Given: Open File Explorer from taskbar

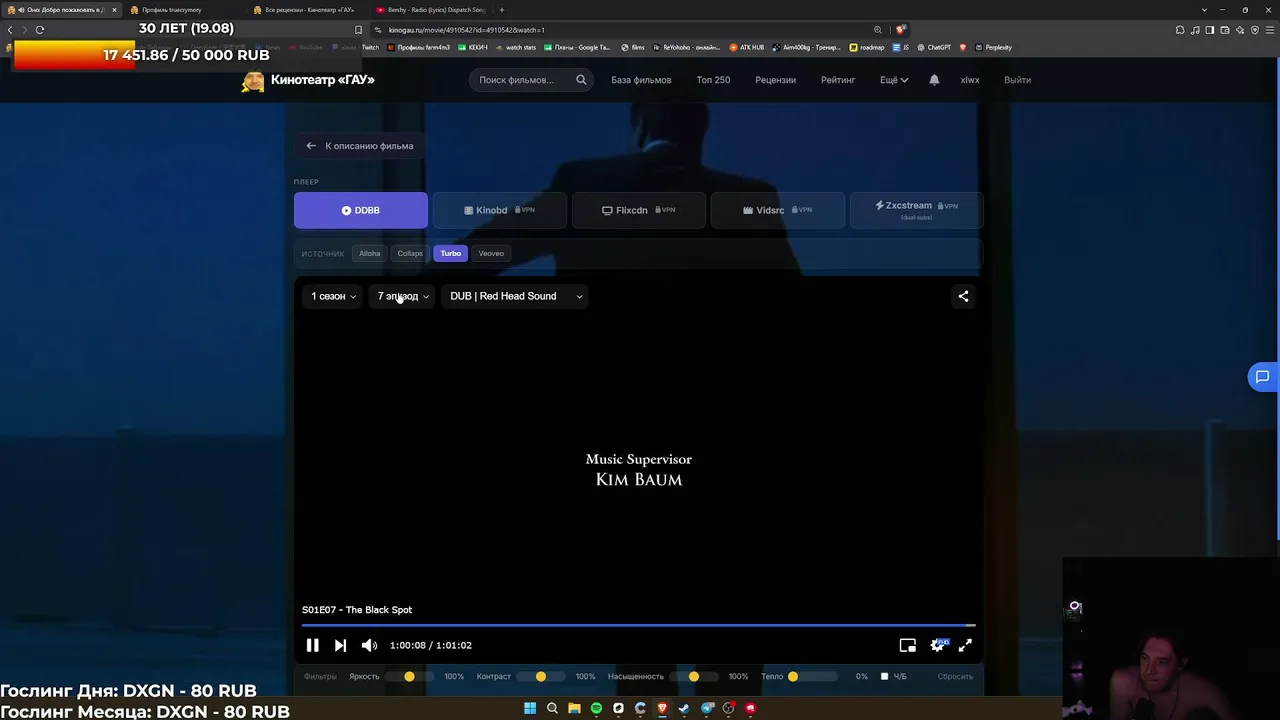Looking at the screenshot, I should click(x=574, y=709).
